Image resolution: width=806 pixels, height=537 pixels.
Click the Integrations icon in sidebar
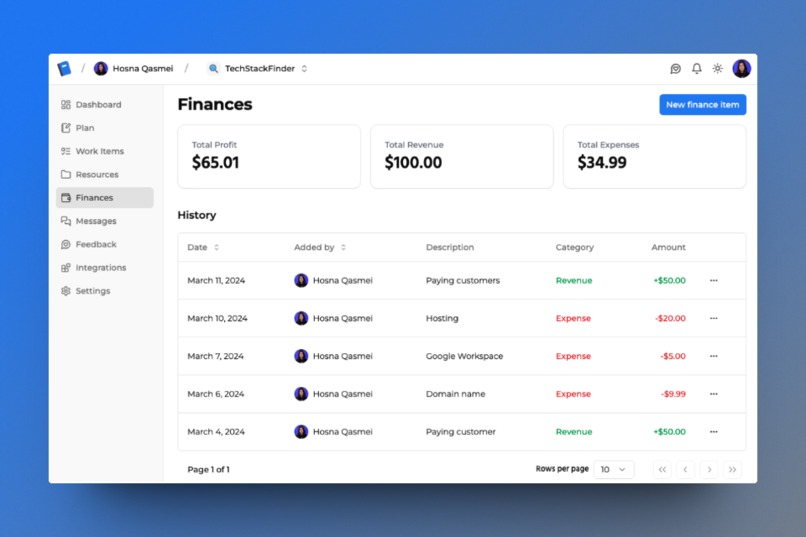click(66, 268)
